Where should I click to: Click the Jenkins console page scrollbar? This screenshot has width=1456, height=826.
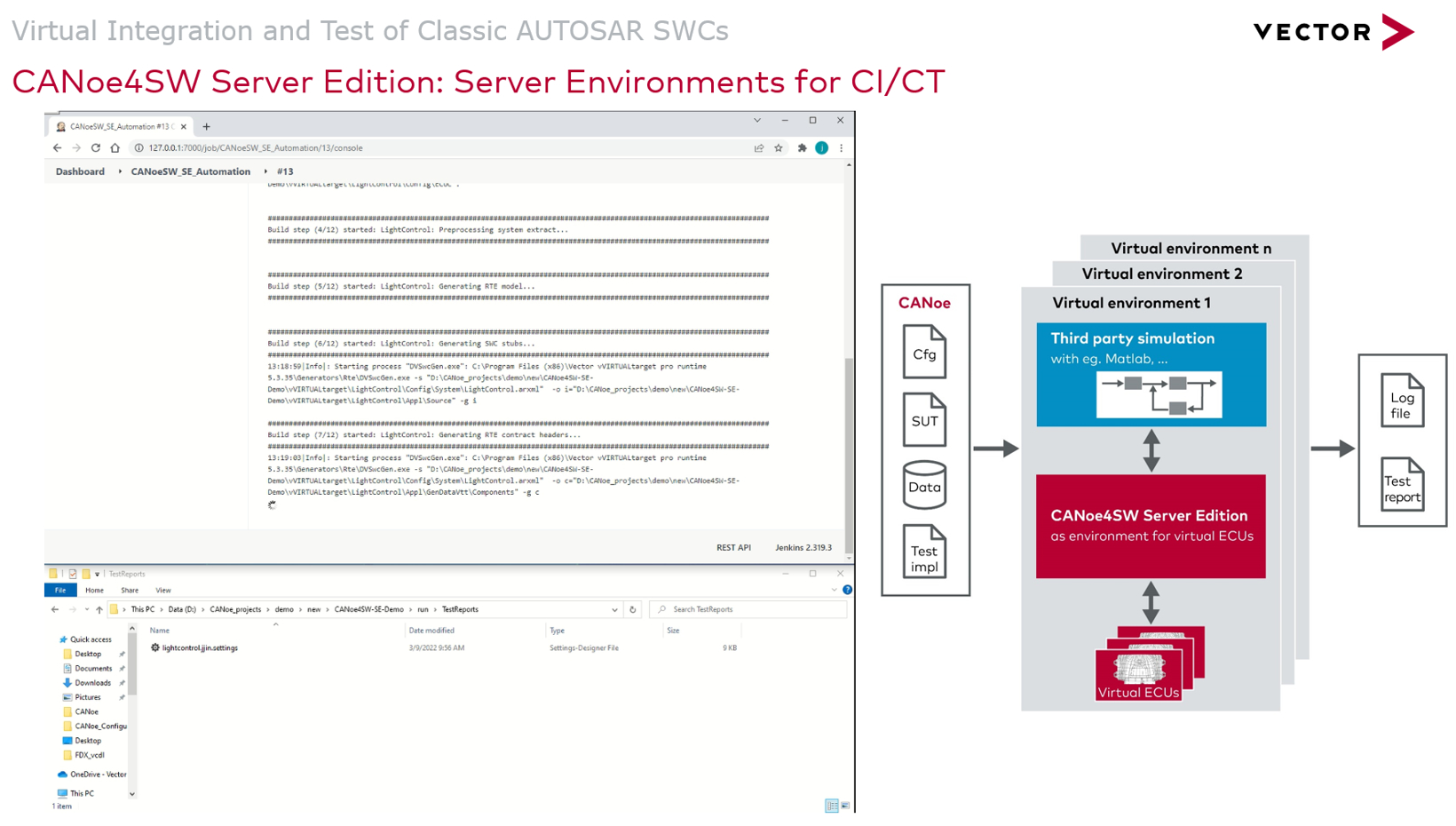(x=850, y=454)
